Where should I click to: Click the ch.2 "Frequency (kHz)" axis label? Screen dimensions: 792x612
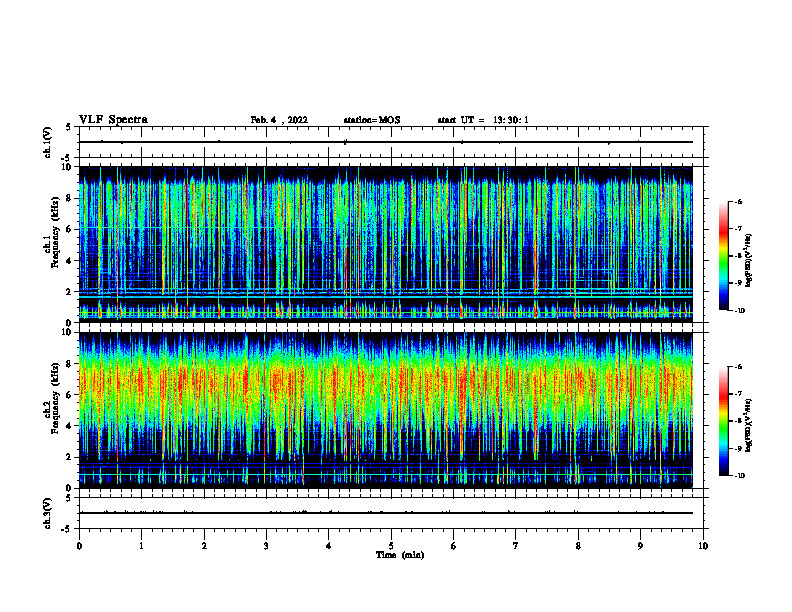(x=55, y=398)
